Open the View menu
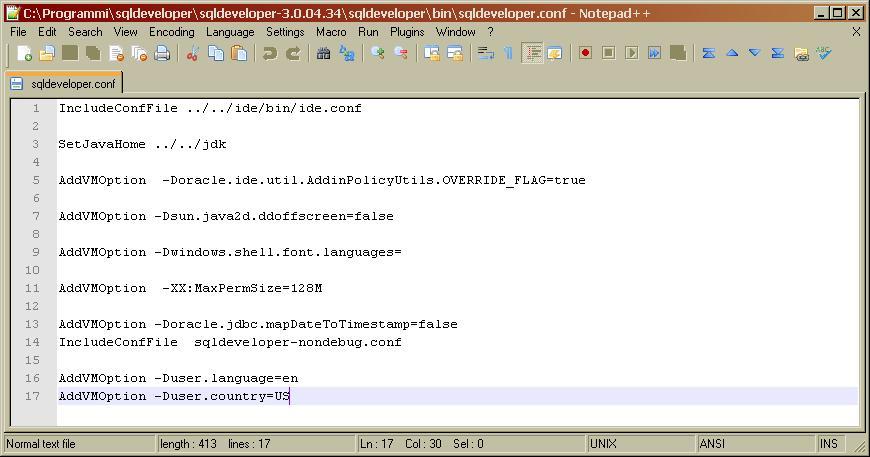Viewport: 870px width, 457px height. [125, 32]
